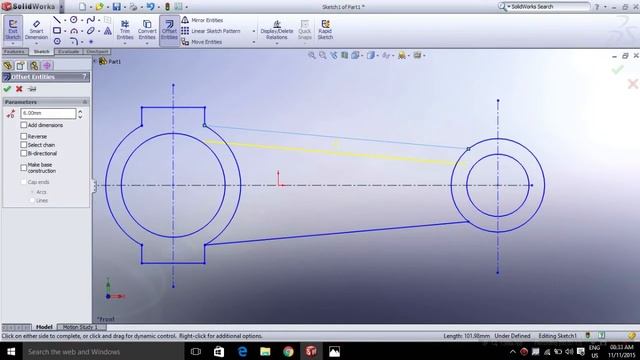Select the Point sketch tool
The image size is (640, 360).
(91, 42)
